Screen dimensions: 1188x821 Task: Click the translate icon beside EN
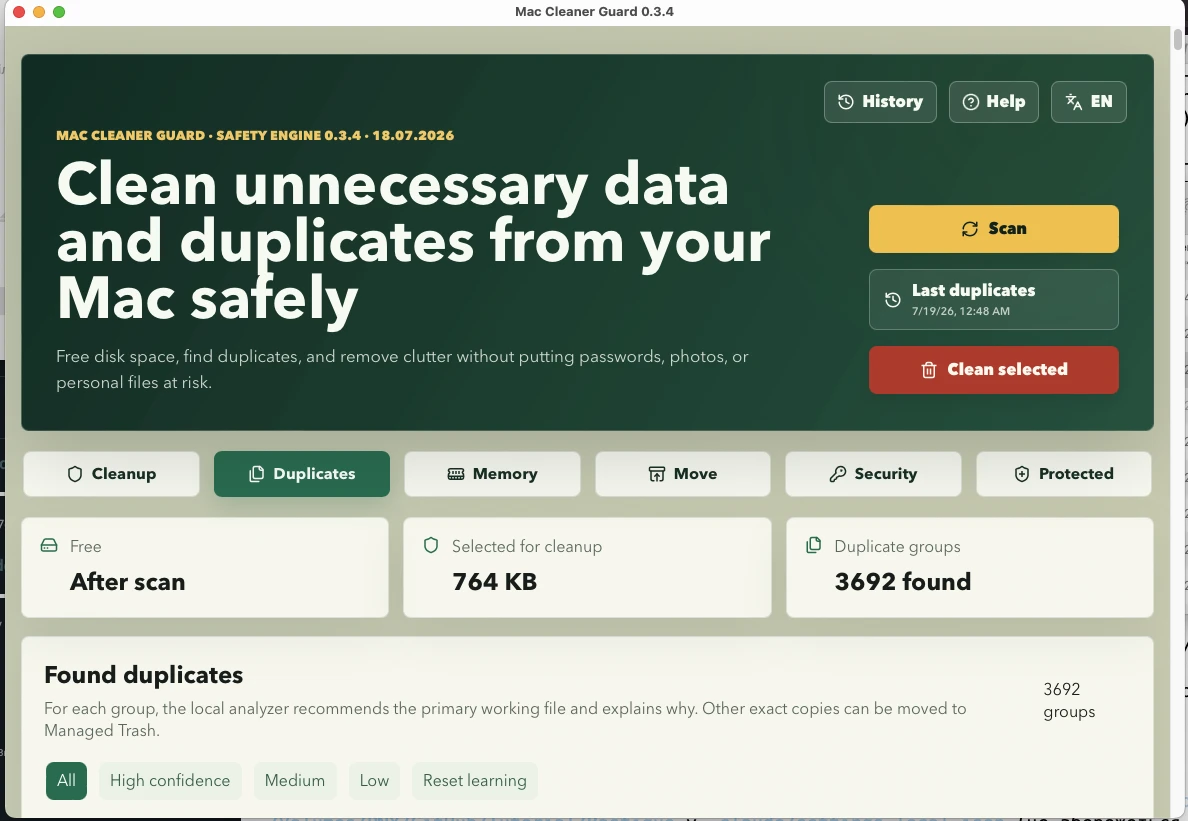point(1074,101)
